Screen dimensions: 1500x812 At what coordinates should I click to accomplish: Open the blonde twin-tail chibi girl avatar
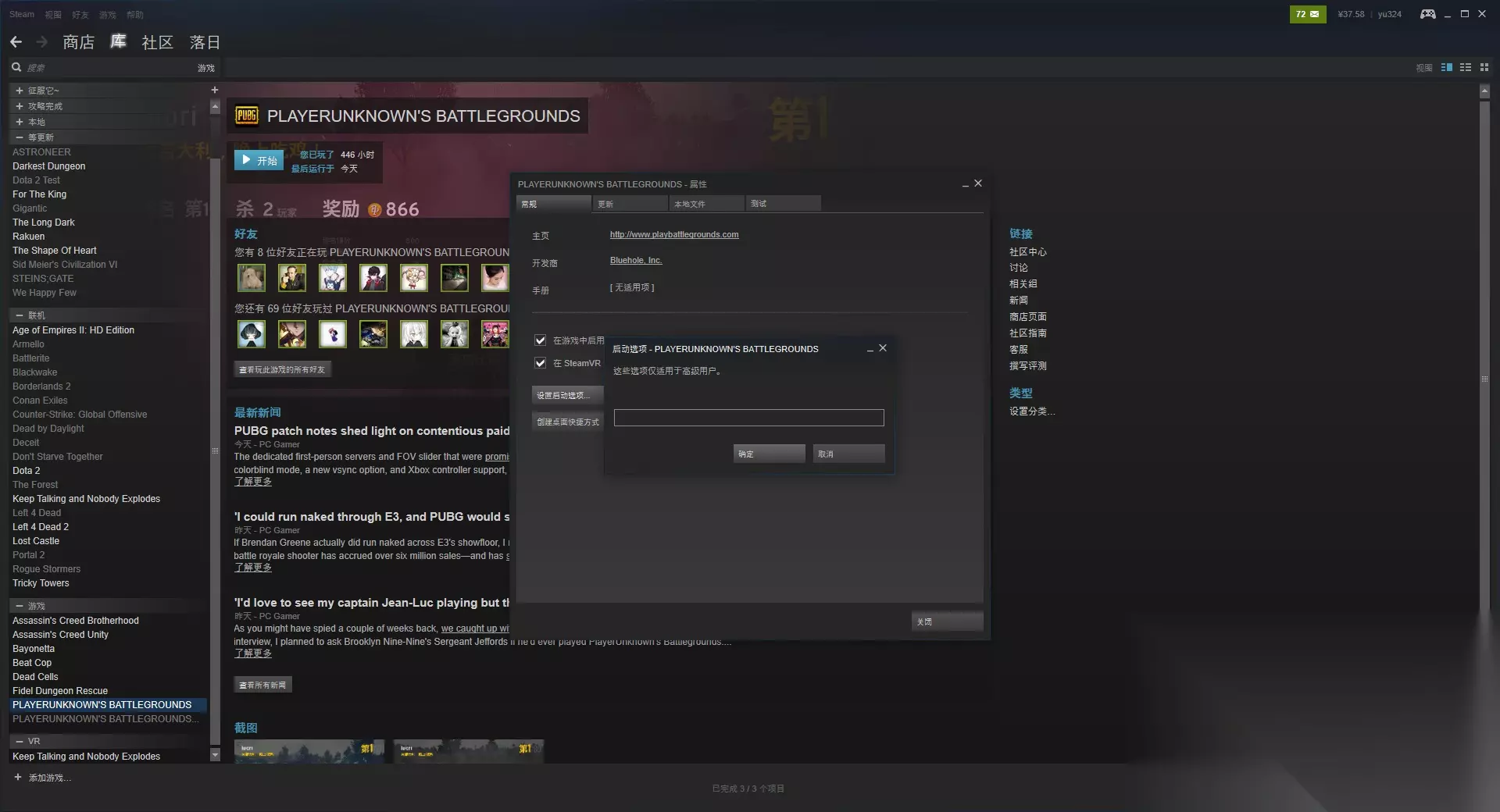[x=414, y=277]
